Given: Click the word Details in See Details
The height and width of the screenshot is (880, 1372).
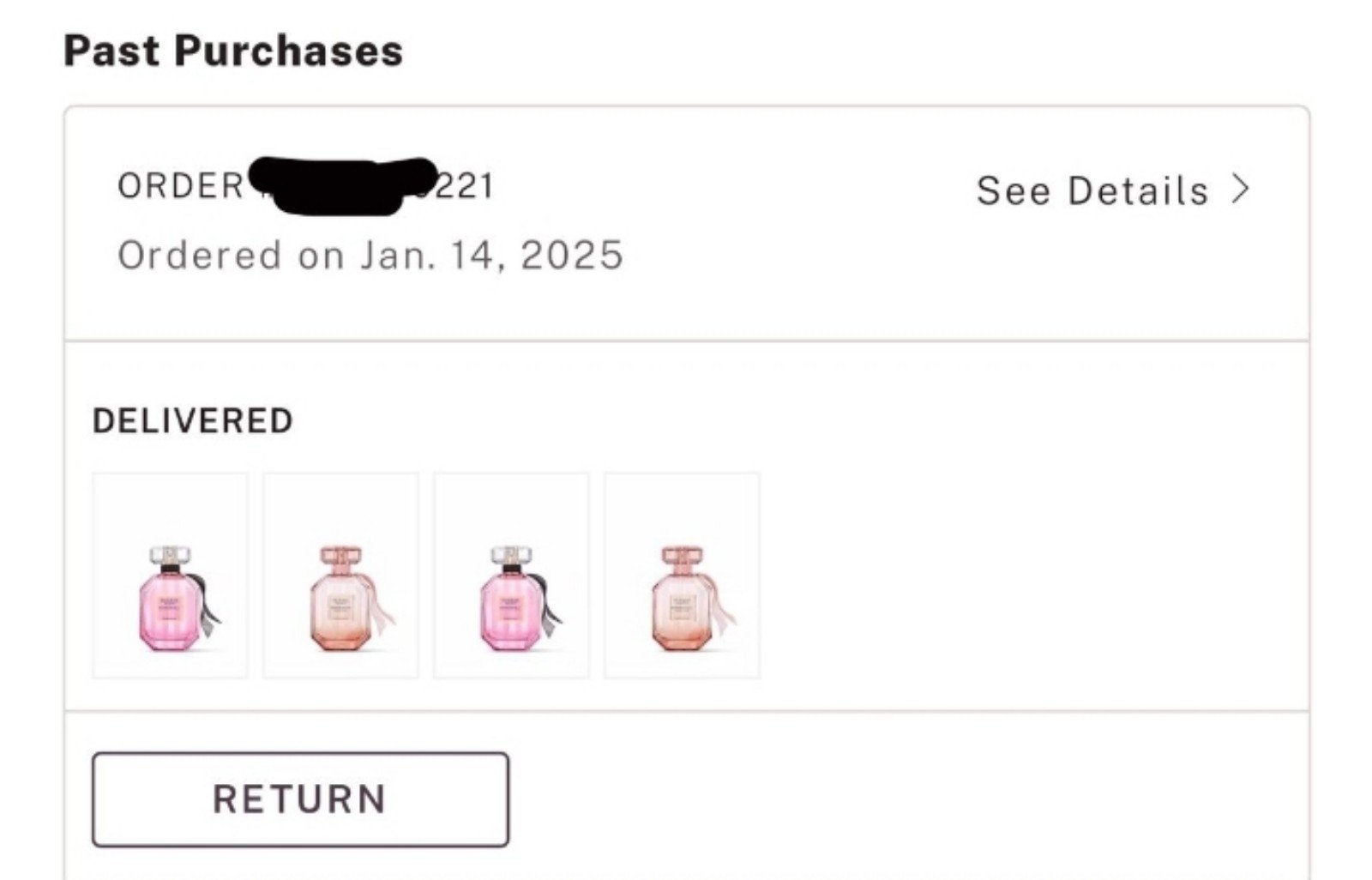Looking at the screenshot, I should 1138,190.
